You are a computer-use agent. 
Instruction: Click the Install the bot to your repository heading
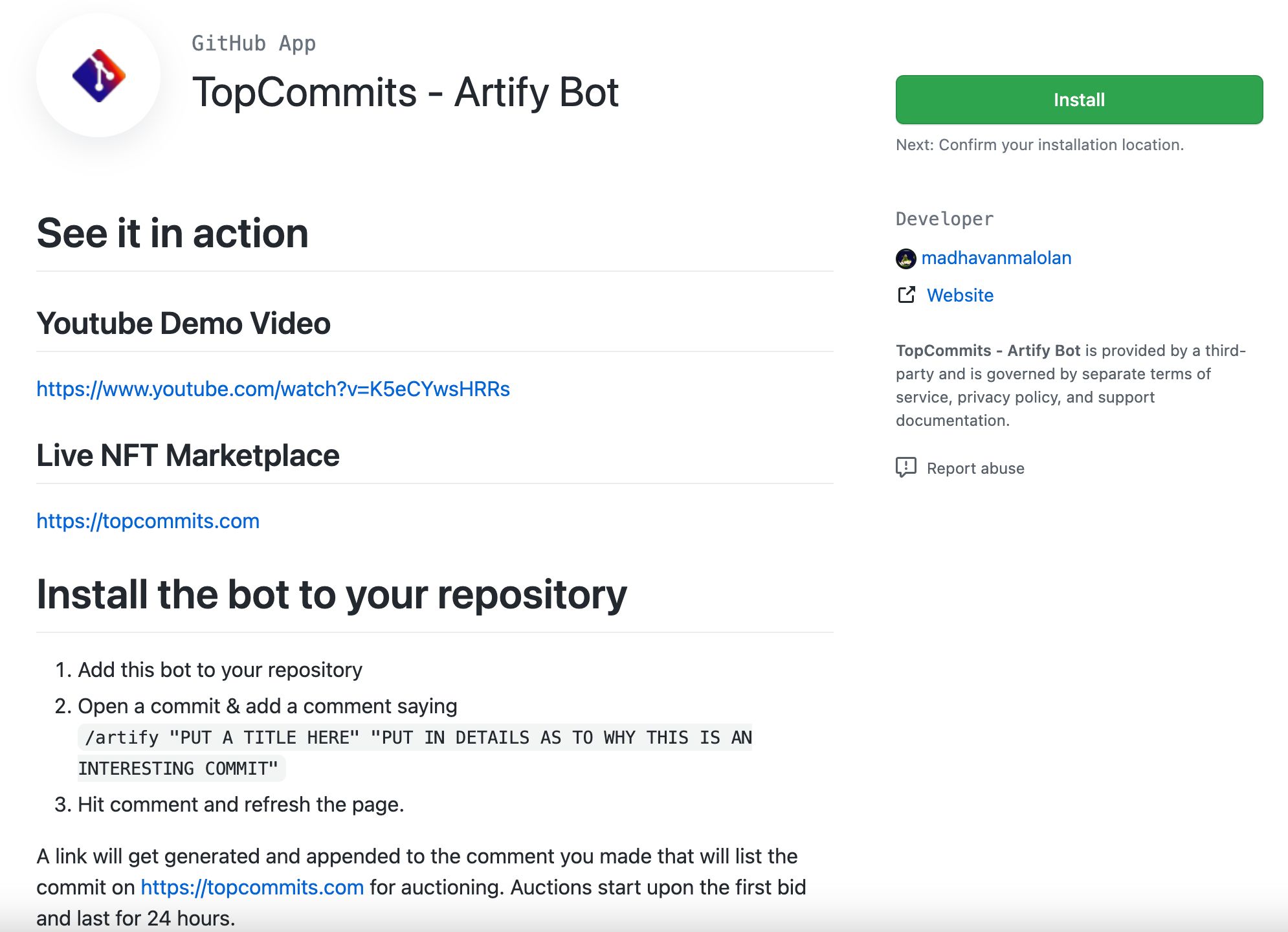click(331, 594)
